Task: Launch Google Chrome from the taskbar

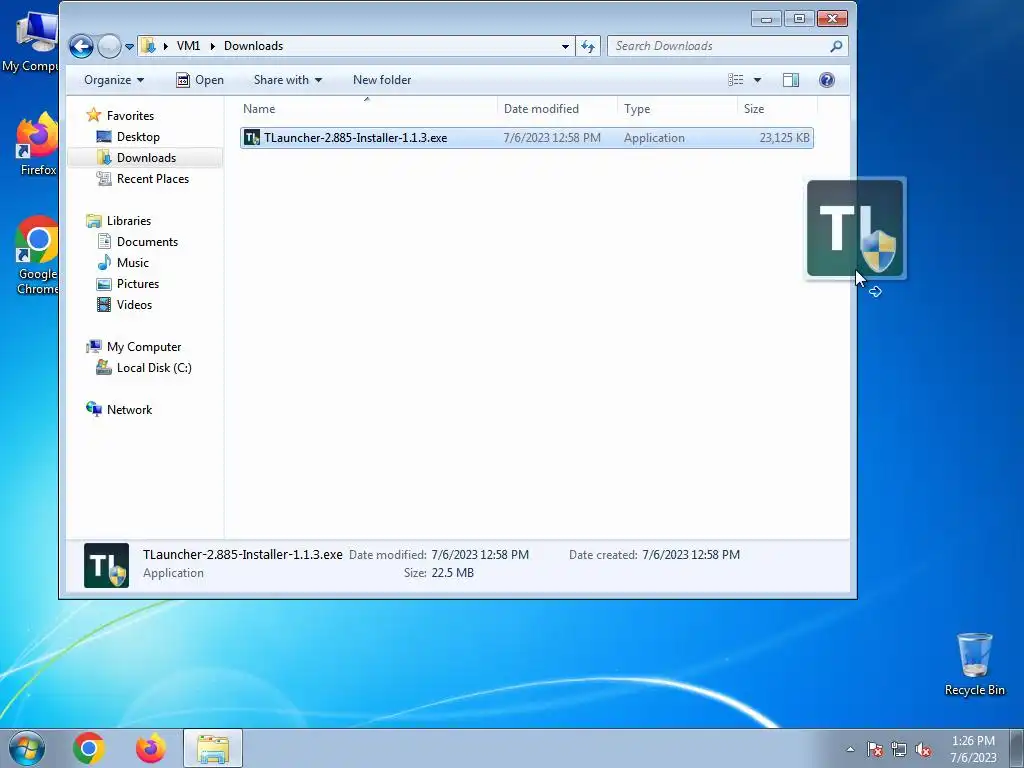Action: (x=89, y=748)
